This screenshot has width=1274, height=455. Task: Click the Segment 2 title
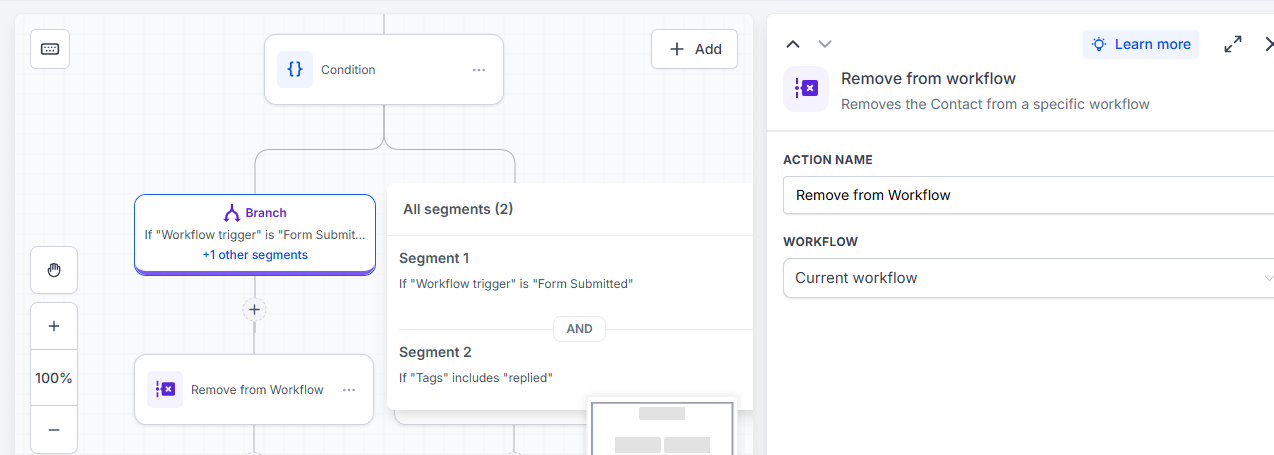pyautogui.click(x=435, y=352)
